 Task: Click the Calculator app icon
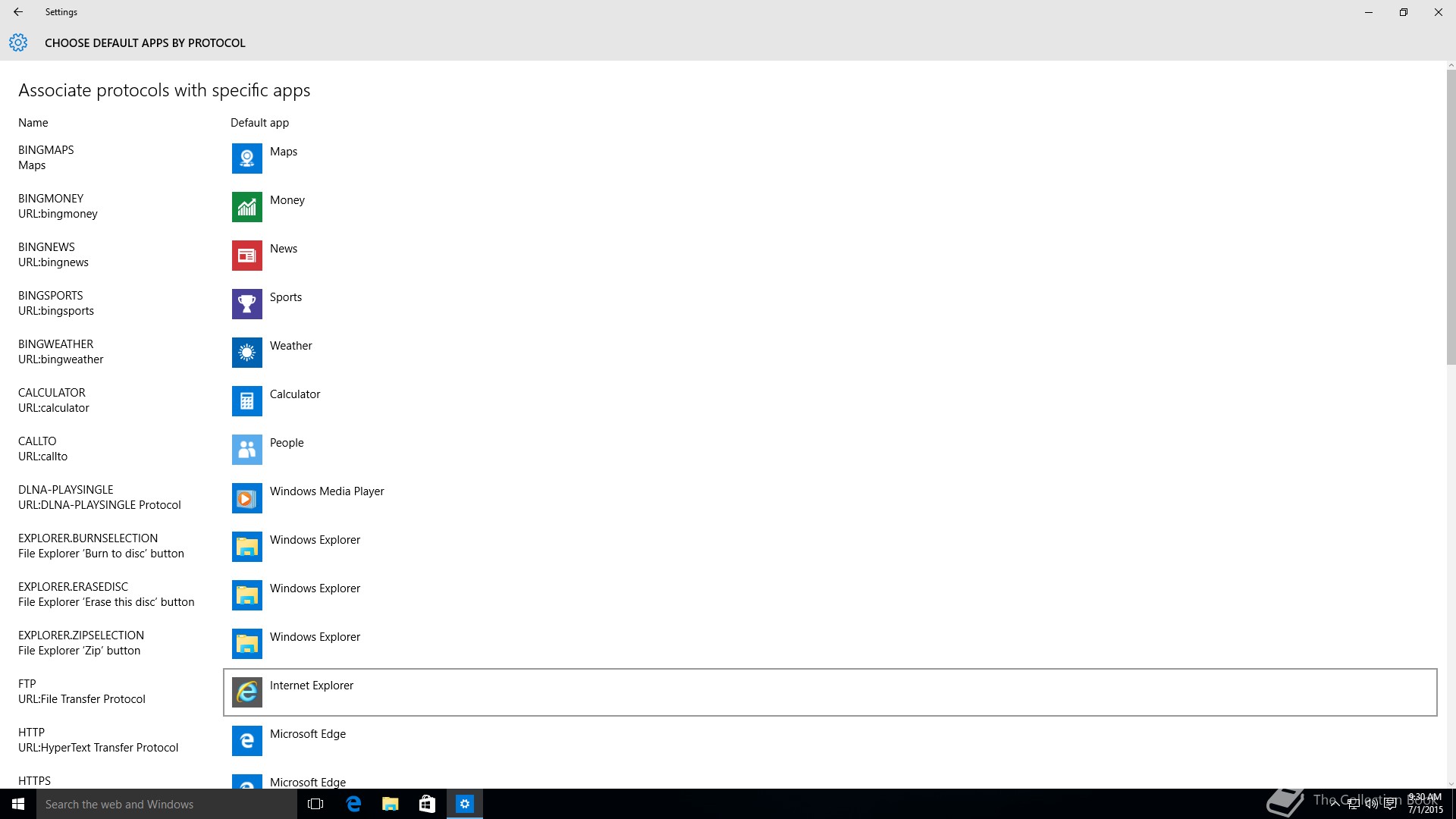click(246, 401)
